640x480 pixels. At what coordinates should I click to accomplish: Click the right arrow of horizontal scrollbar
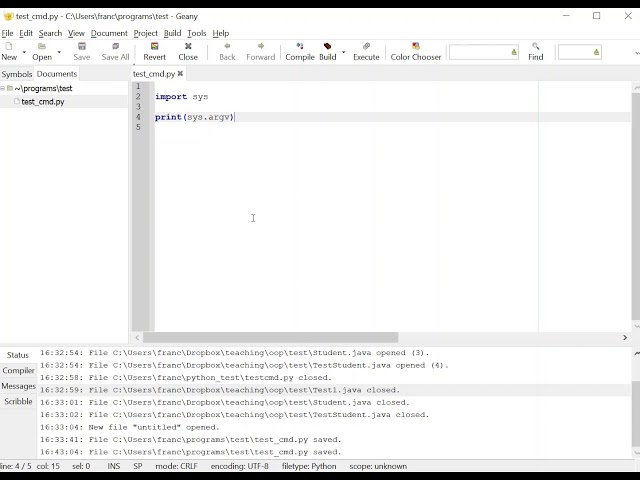pyautogui.click(x=624, y=338)
